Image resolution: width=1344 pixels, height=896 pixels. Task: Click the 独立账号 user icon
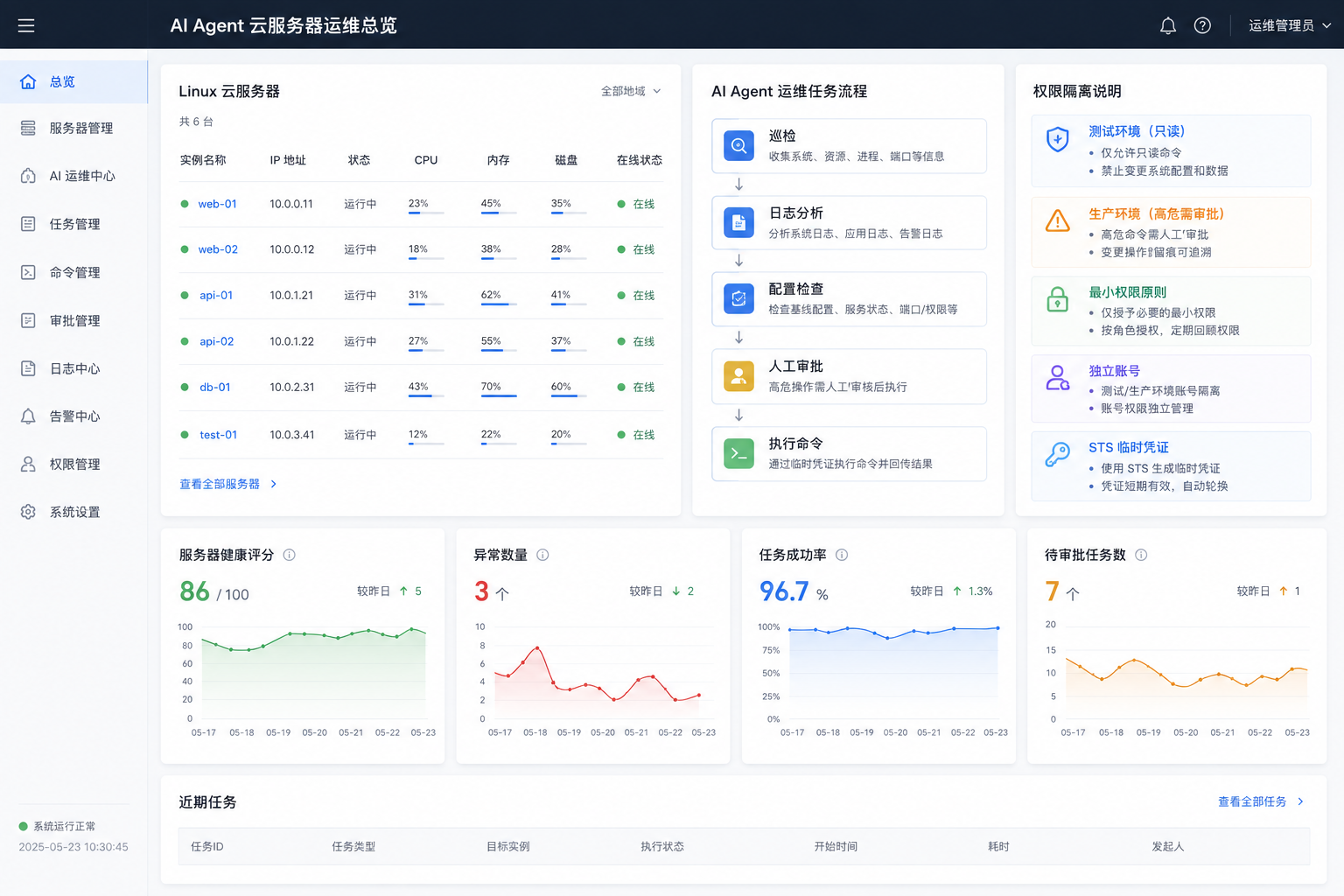point(1058,378)
